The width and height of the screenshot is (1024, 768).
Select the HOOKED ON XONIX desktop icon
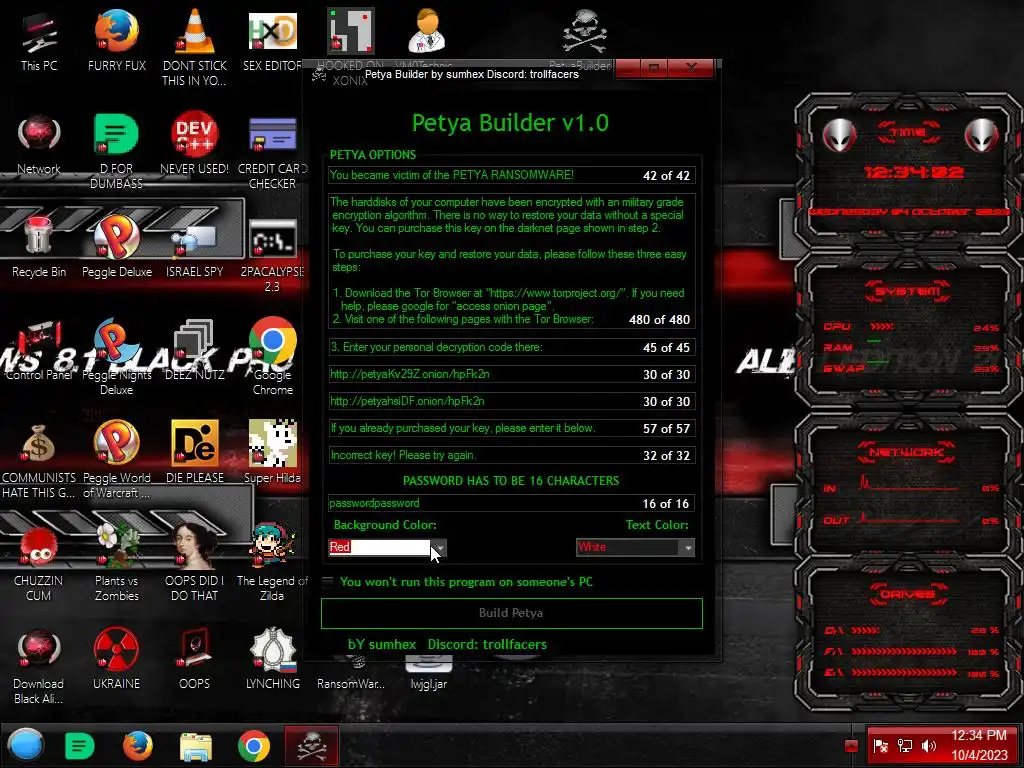(x=351, y=47)
